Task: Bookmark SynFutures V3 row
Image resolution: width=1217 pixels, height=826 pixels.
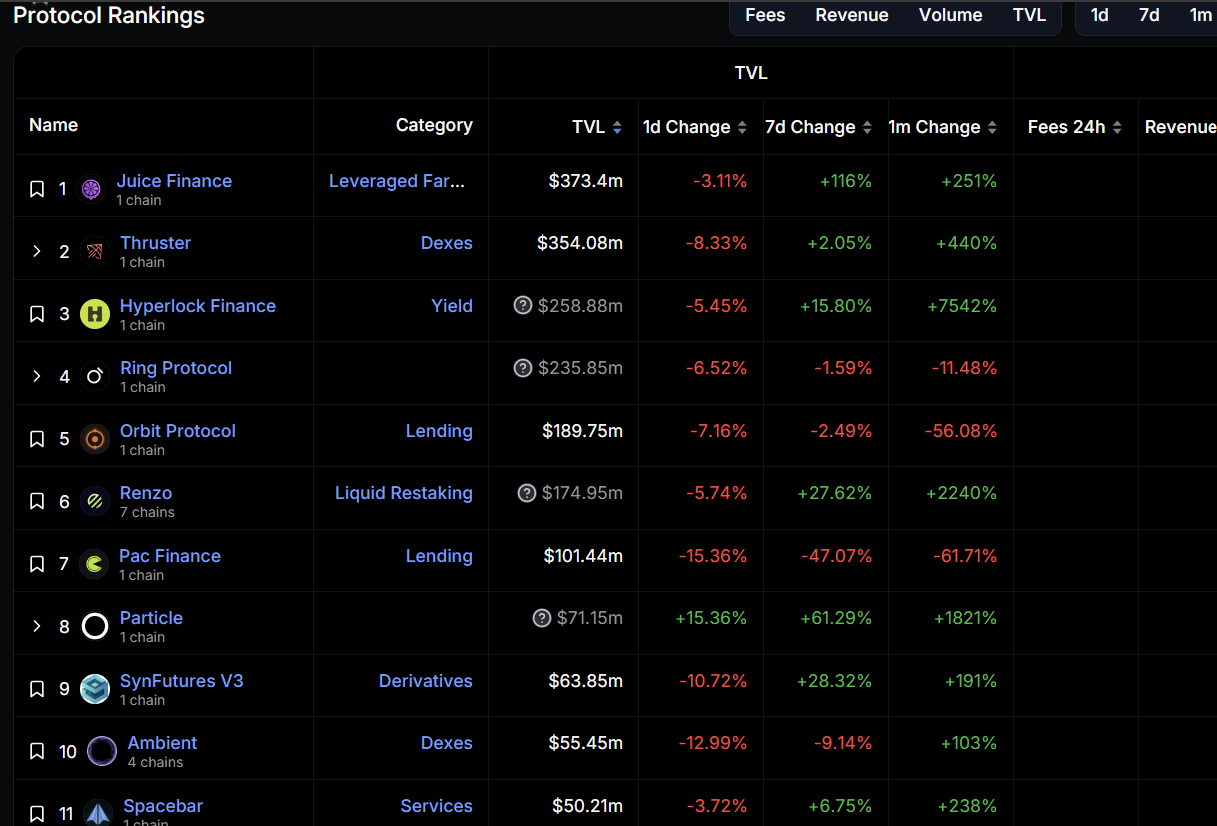Action: point(37,689)
